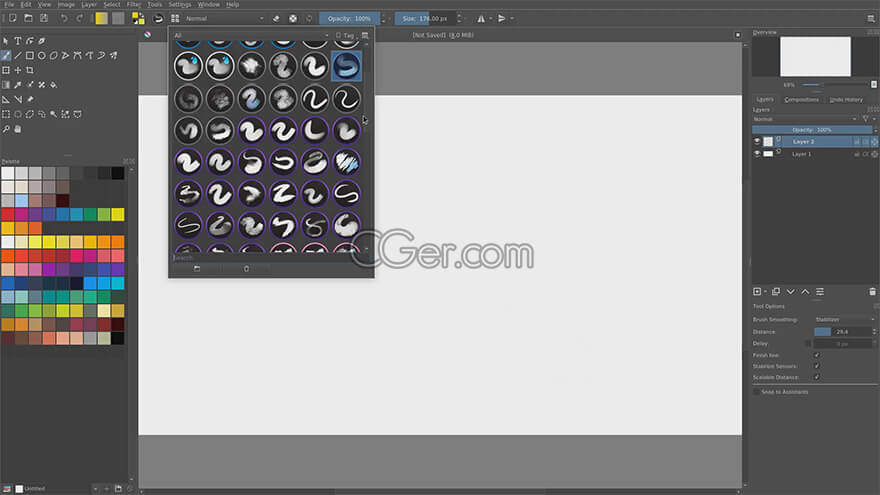Viewport: 880px width, 495px height.
Task: Select the Rectangular Selection tool
Action: tap(6, 114)
